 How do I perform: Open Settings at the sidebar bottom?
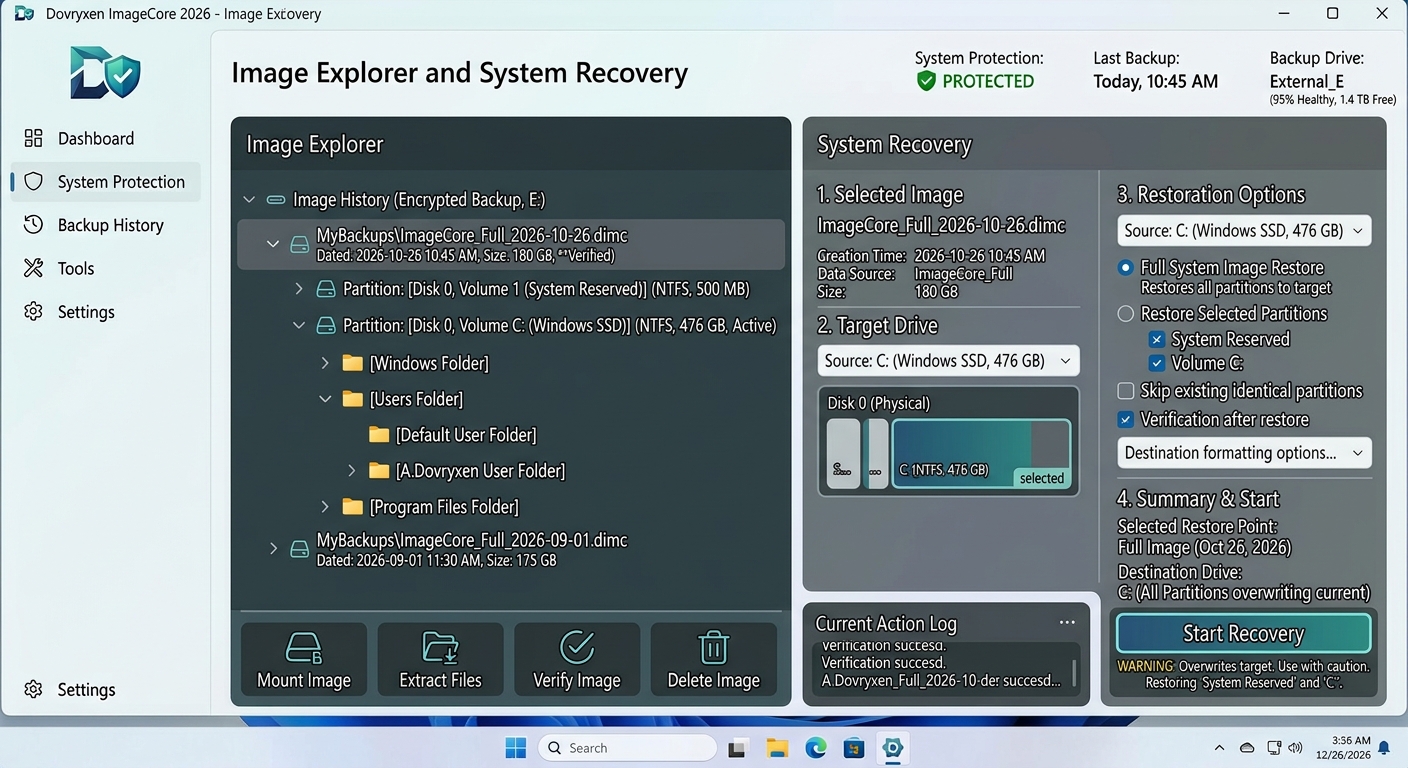[106, 690]
